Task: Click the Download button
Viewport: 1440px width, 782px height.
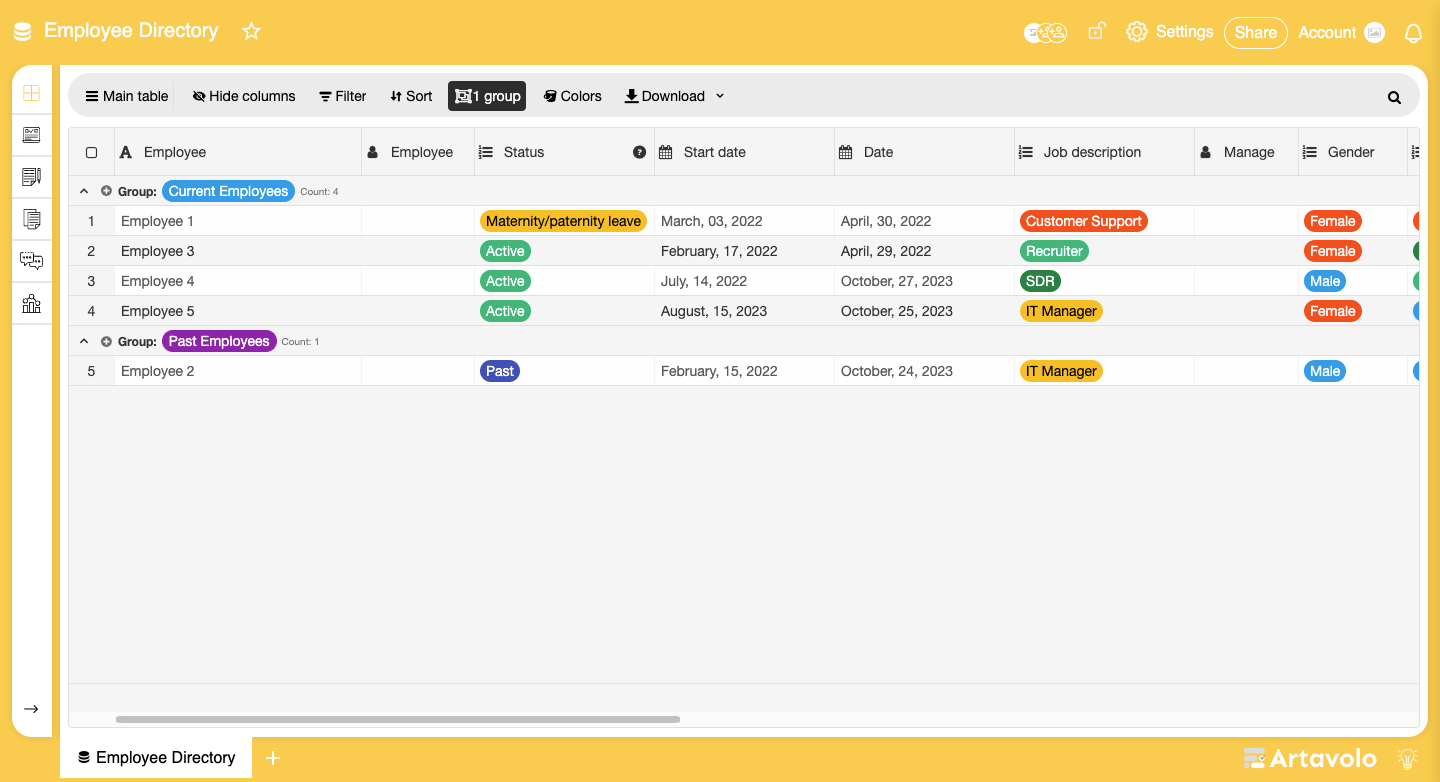Action: click(665, 96)
